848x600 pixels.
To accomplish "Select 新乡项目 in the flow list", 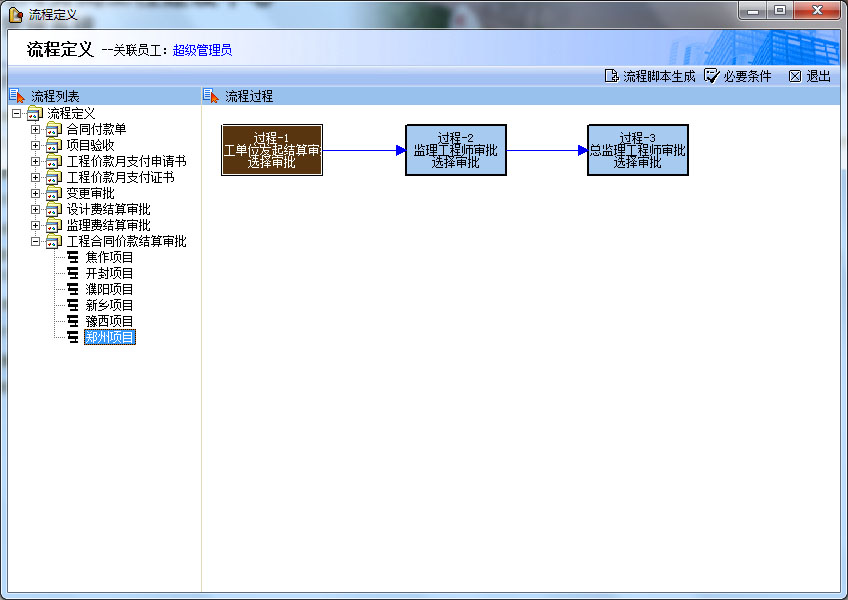I will 109,305.
